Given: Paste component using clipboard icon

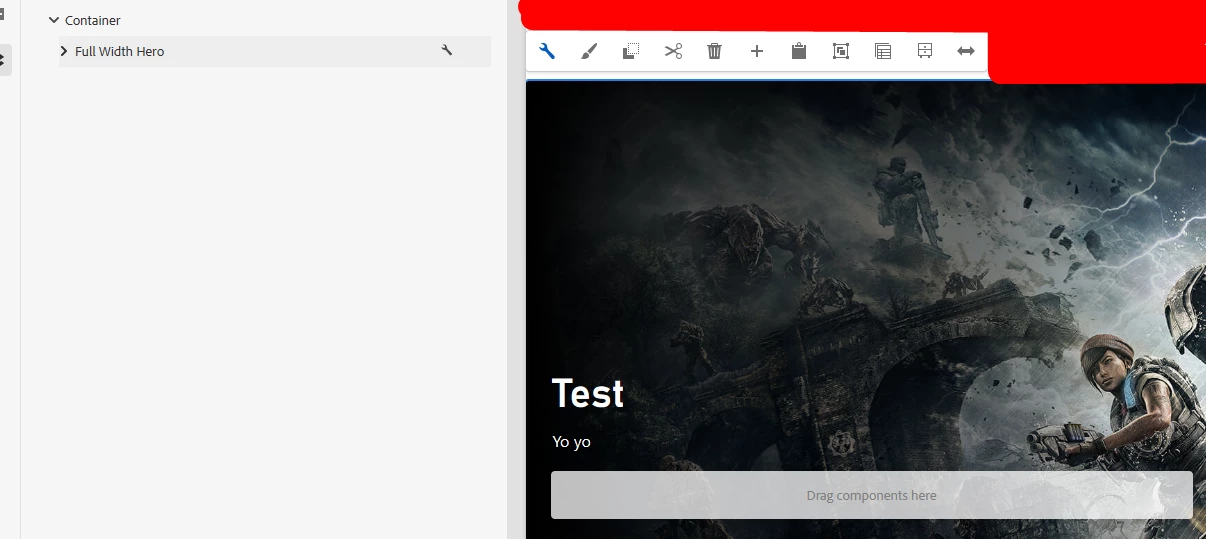Looking at the screenshot, I should 799,51.
